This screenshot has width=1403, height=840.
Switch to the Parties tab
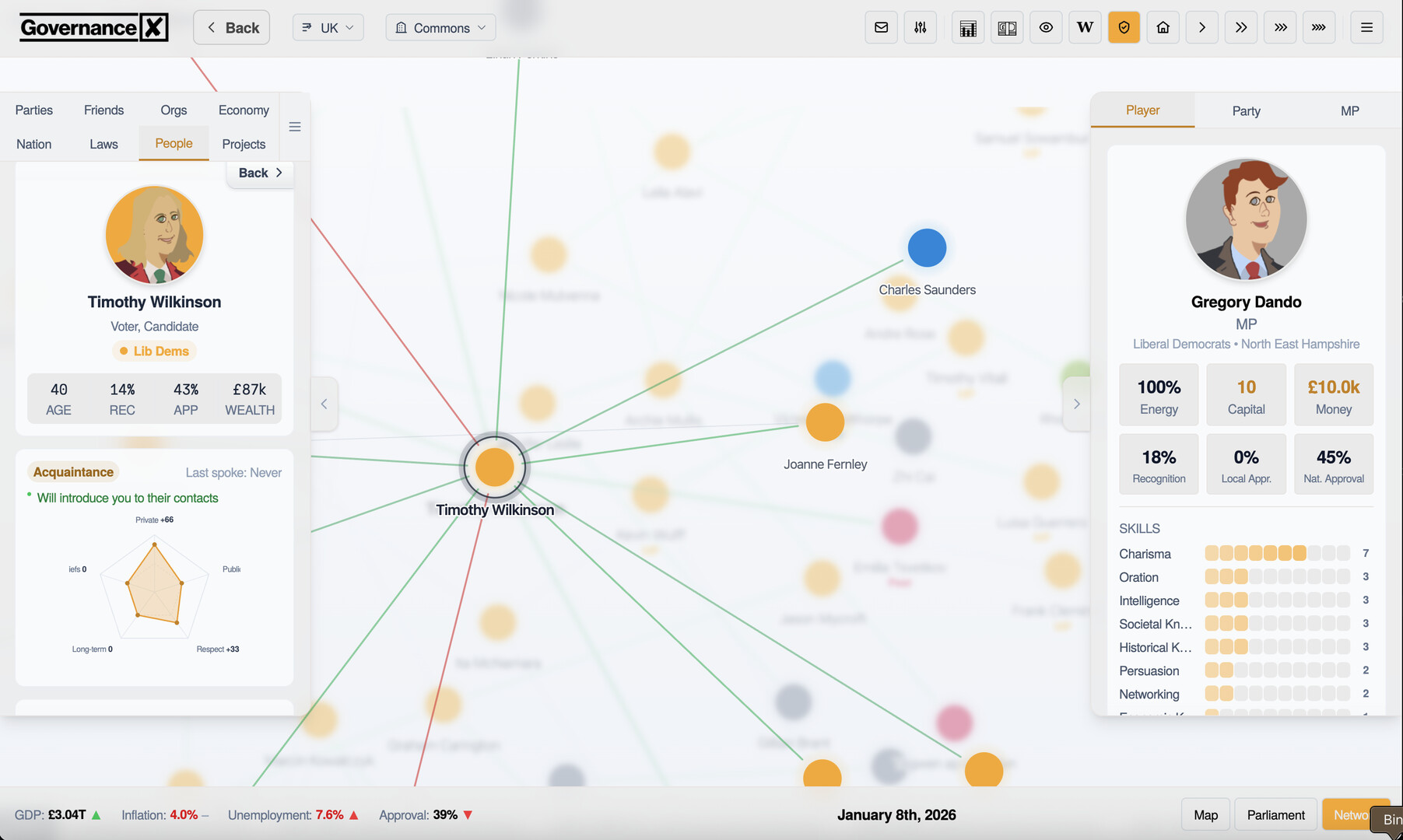coord(34,110)
